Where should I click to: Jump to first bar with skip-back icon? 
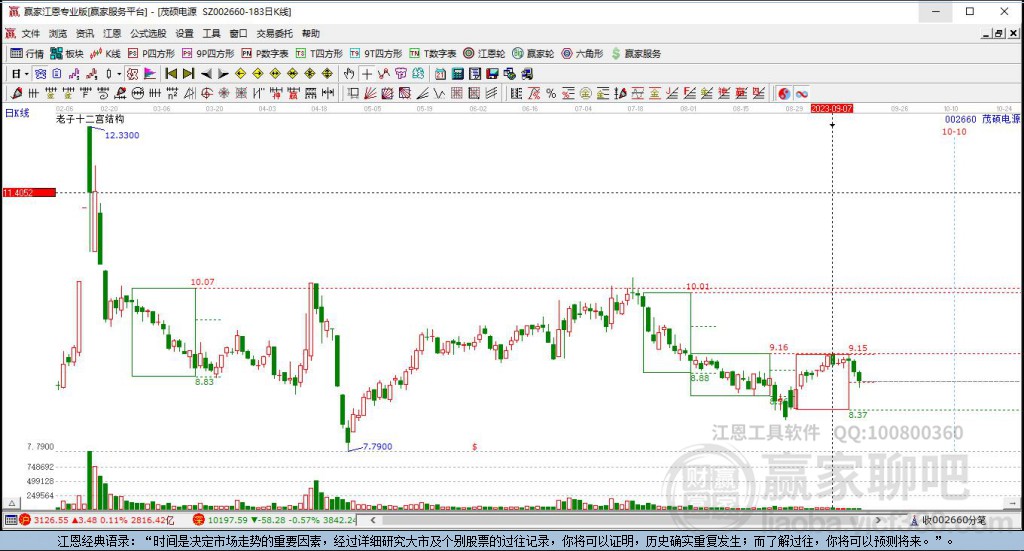point(171,74)
